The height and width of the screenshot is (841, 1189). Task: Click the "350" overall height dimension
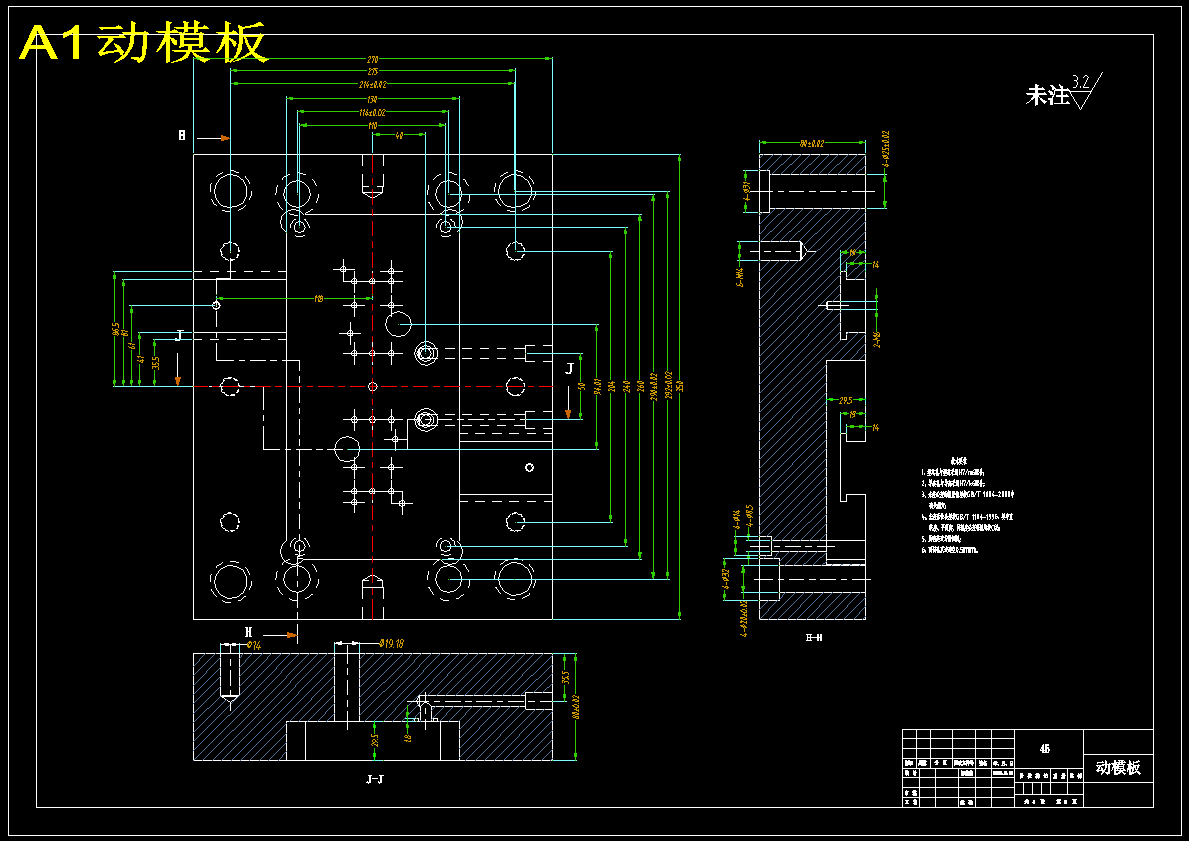tap(679, 386)
